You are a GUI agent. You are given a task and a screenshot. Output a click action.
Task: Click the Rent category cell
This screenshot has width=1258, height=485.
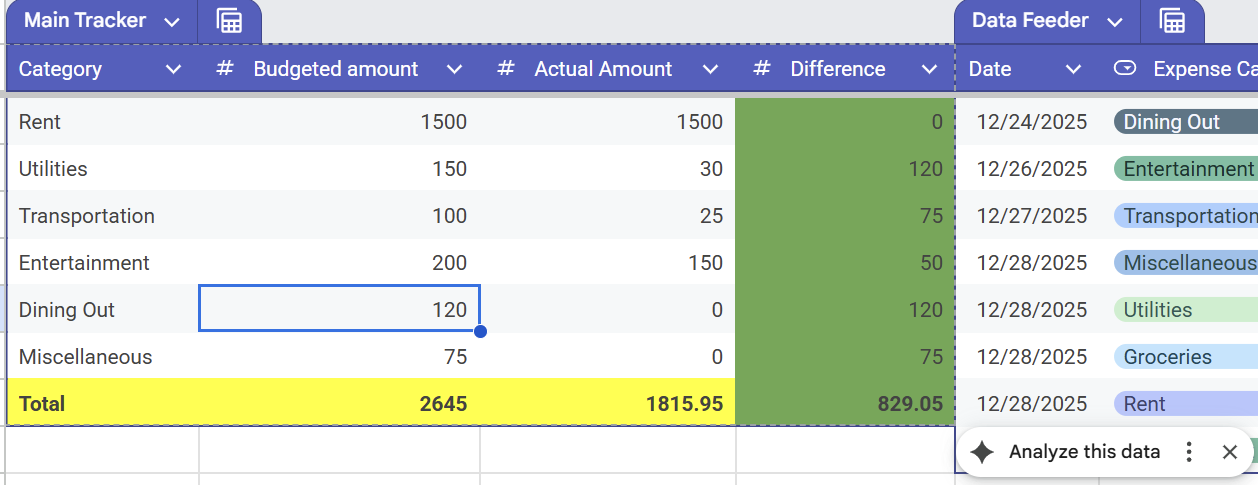tap(103, 122)
